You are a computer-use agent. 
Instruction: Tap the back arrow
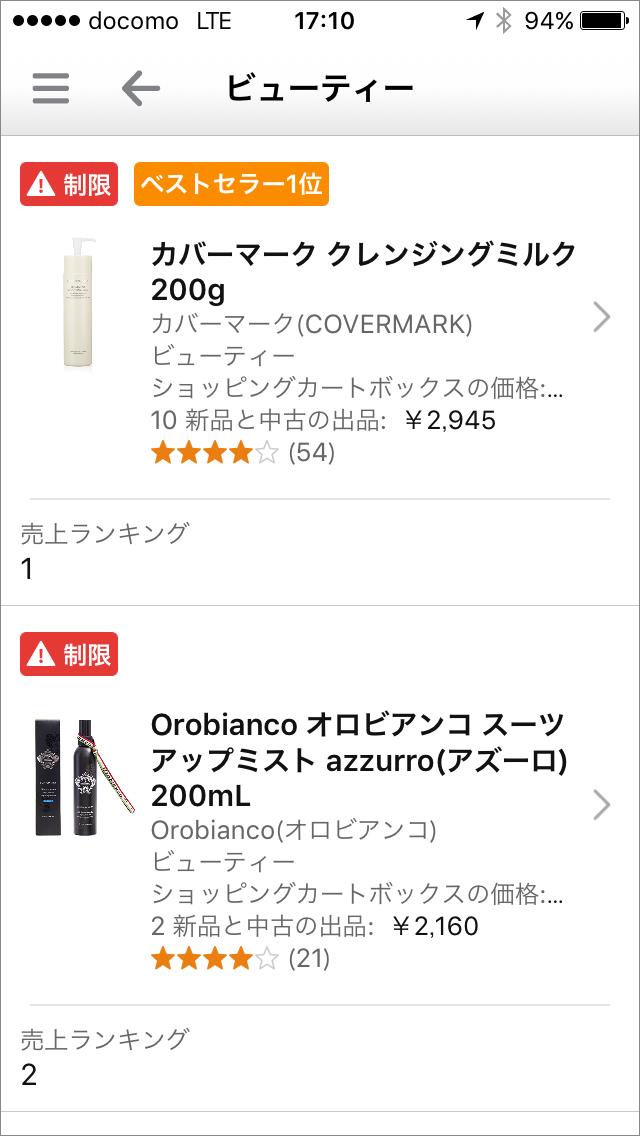point(140,89)
